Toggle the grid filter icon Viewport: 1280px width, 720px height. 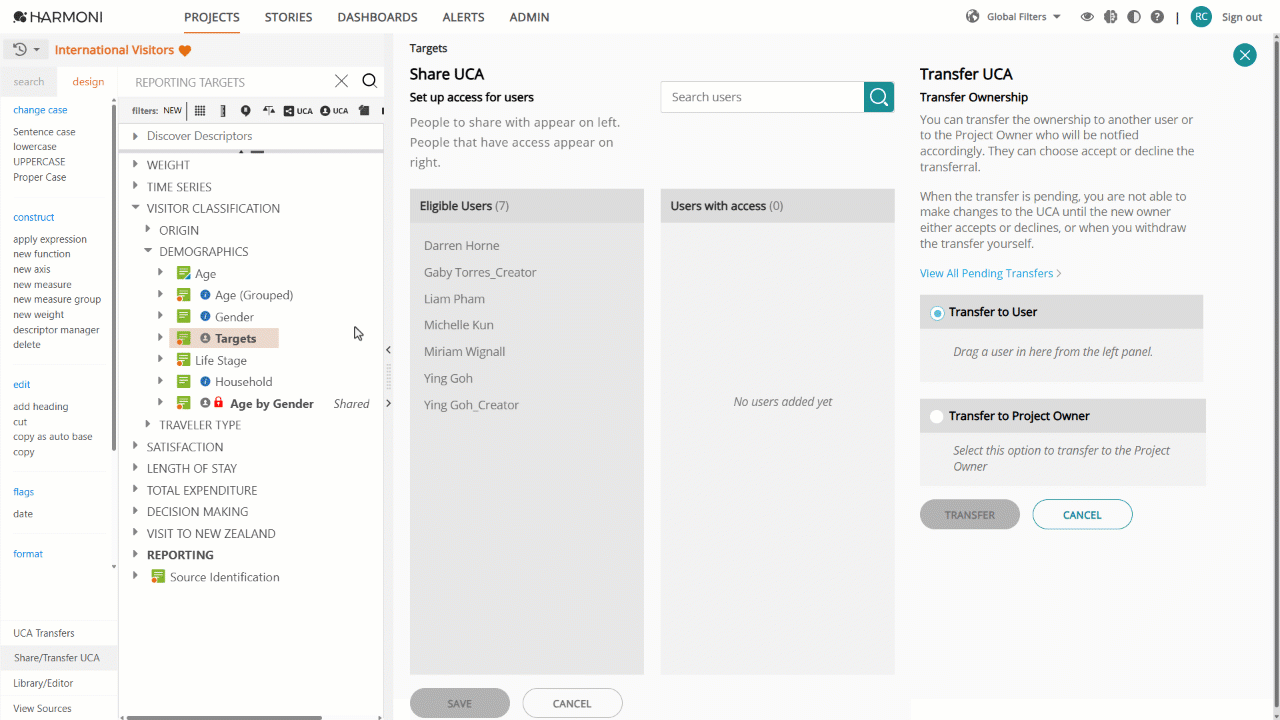(200, 111)
